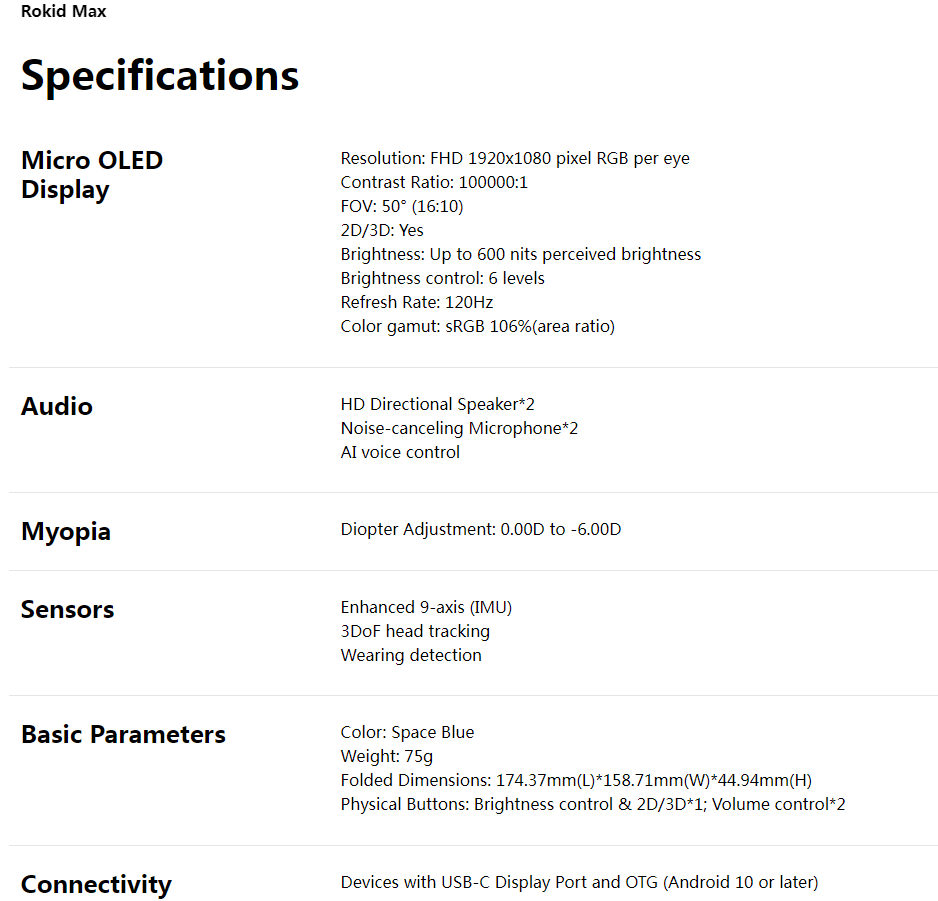Click the Diopter Adjustment specification text
Screen dimensions: 938x901
tap(481, 529)
